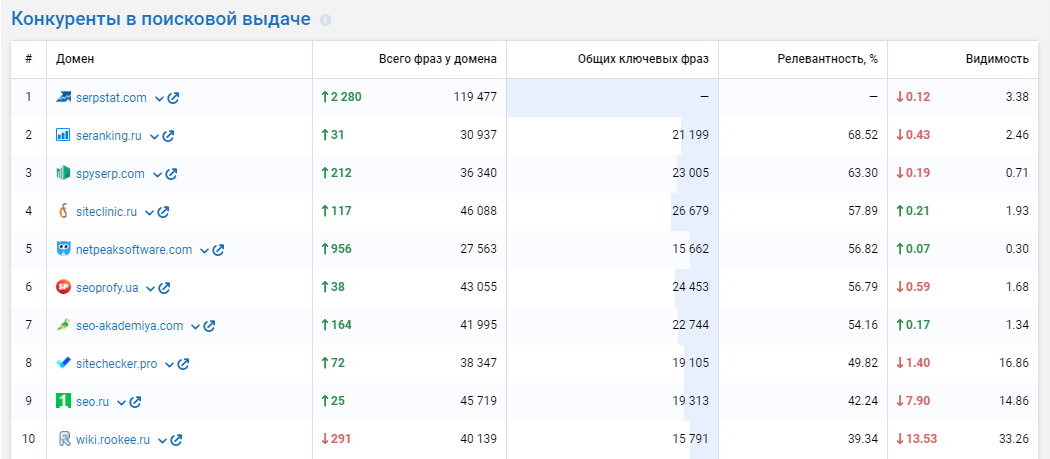Open serpstat.com external link icon
This screenshot has height=459, width=1050.
click(x=173, y=98)
